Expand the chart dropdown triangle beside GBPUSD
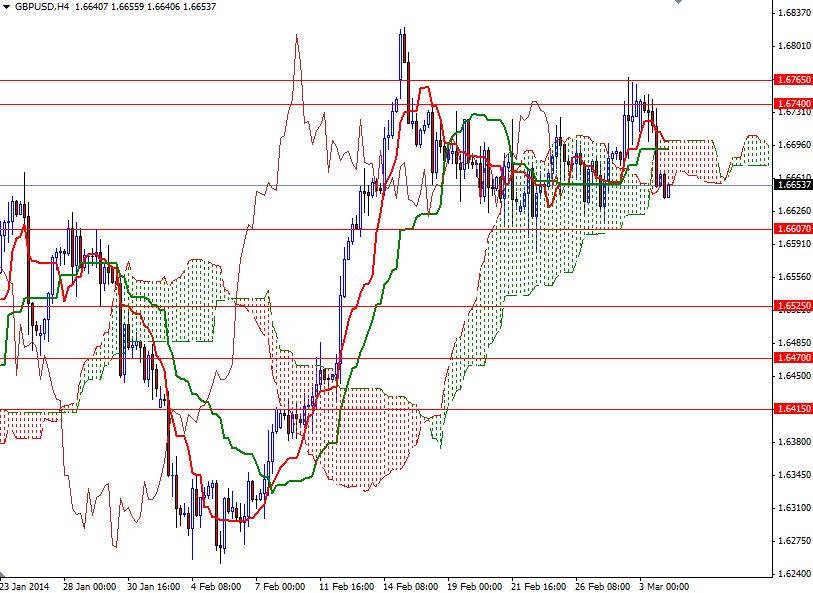Screen dimensions: 813x593 pos(8,9)
